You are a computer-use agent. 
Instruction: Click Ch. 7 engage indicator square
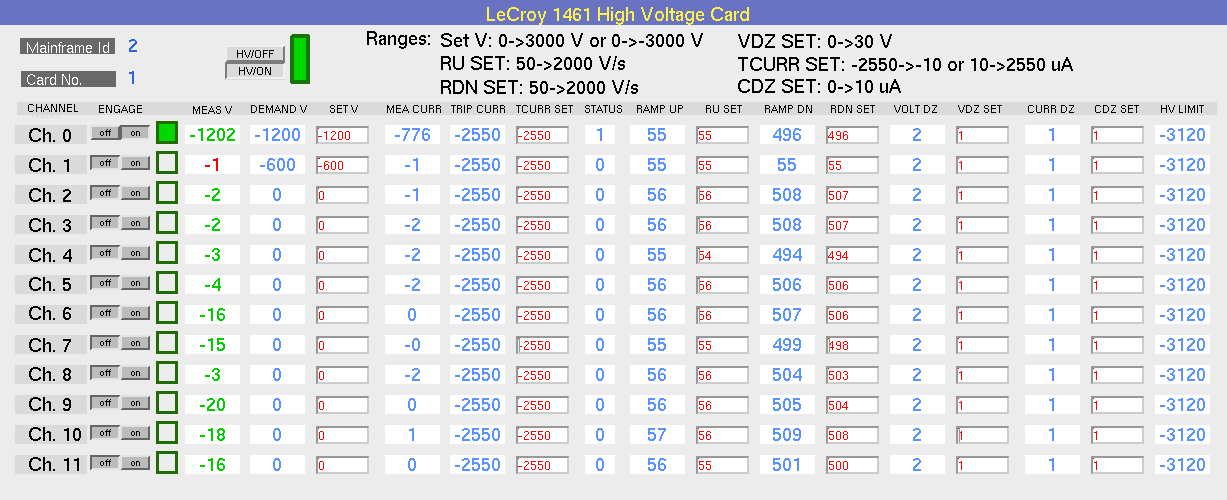pyautogui.click(x=167, y=343)
